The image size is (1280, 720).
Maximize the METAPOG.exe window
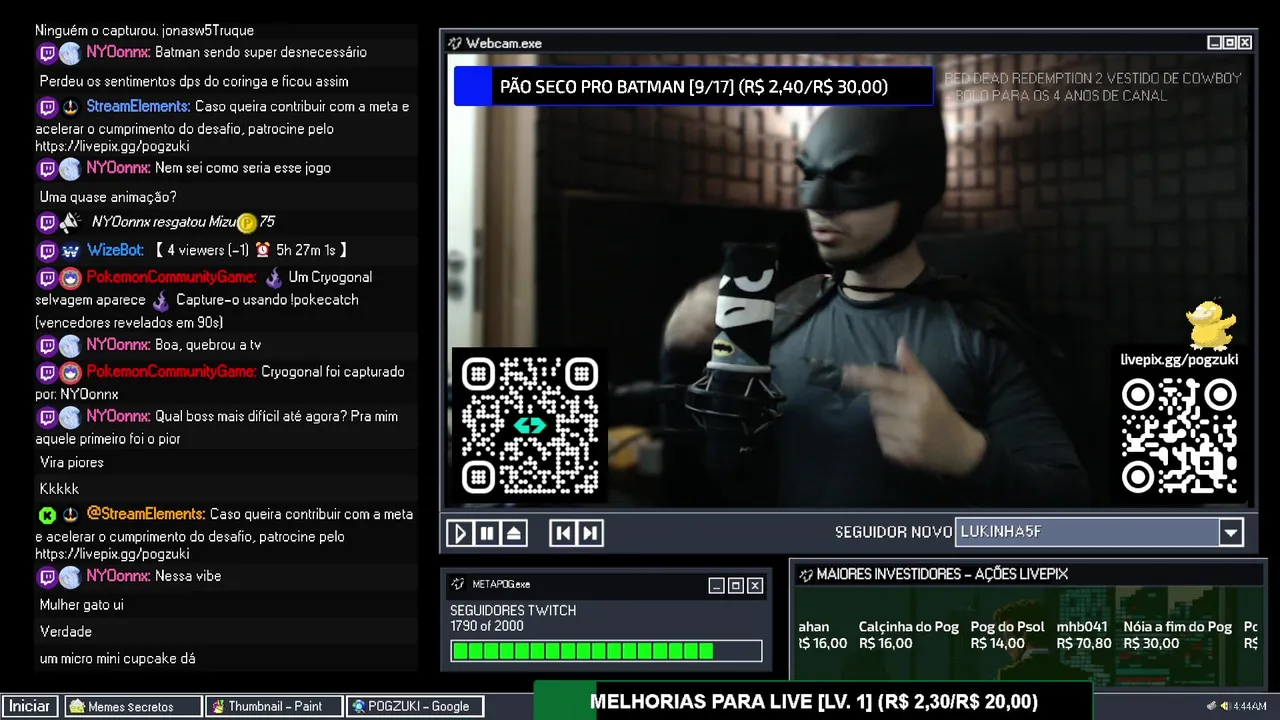735,585
